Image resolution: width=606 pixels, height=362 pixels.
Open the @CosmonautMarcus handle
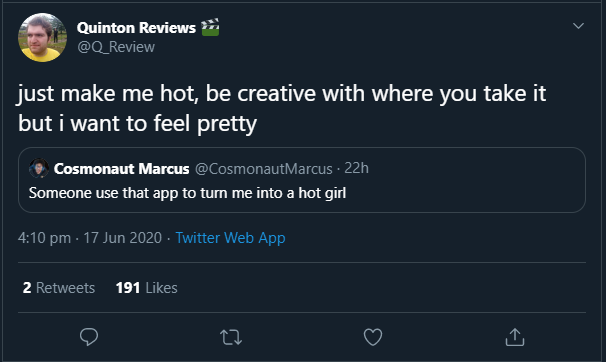click(x=264, y=169)
